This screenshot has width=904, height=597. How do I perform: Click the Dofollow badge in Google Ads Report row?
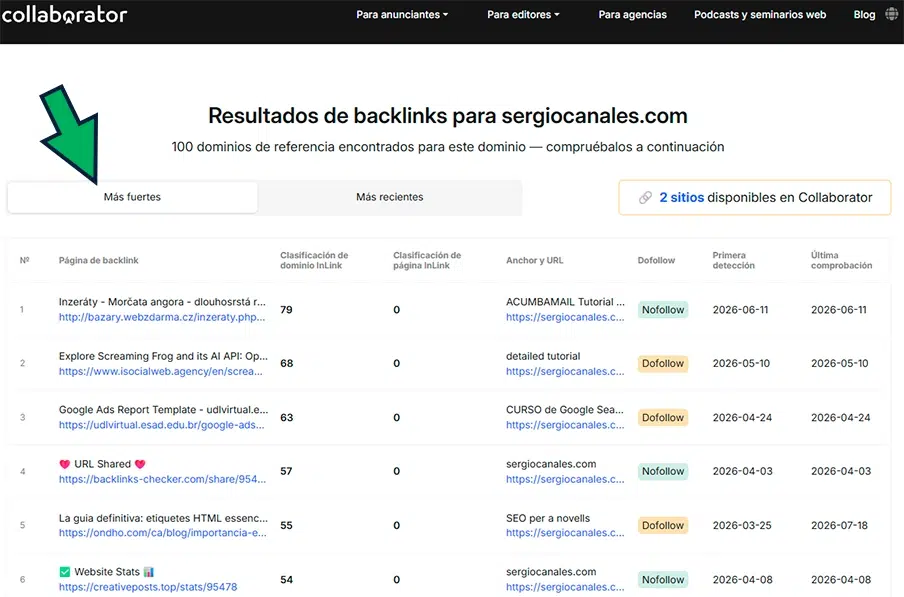point(663,417)
